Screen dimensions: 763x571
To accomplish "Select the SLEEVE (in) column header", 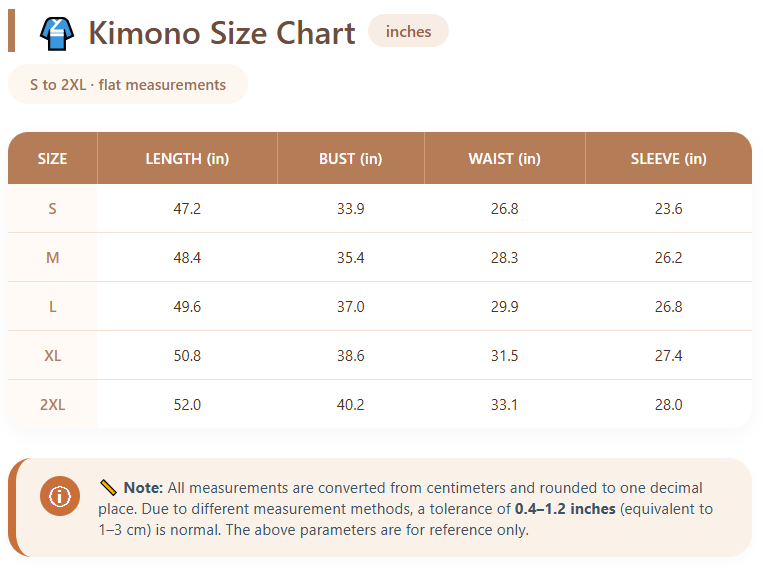I will point(668,159).
